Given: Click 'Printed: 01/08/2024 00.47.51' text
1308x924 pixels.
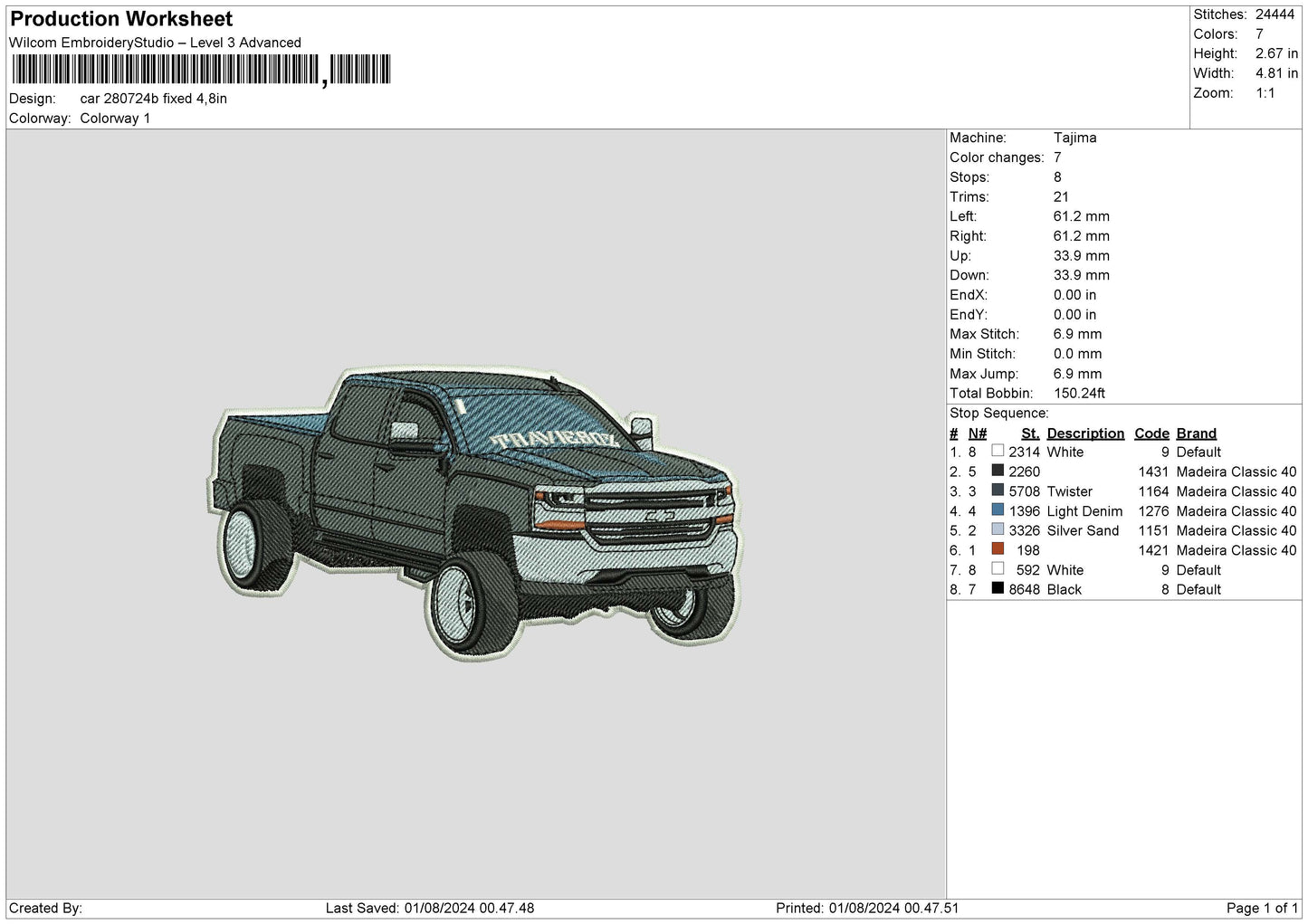Looking at the screenshot, I should tap(867, 908).
